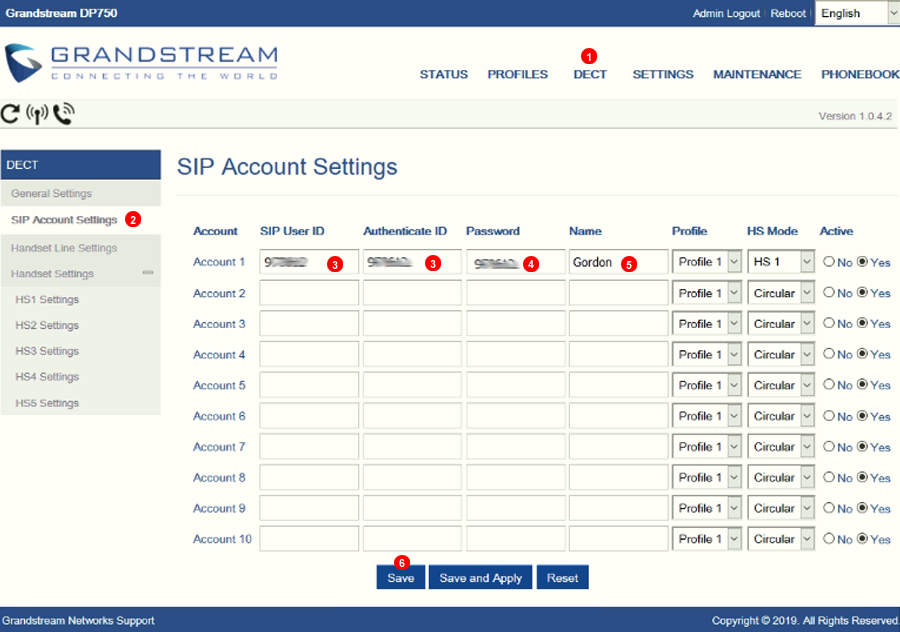
Task: Open Account 2 HS Mode dropdown
Action: coord(781,293)
